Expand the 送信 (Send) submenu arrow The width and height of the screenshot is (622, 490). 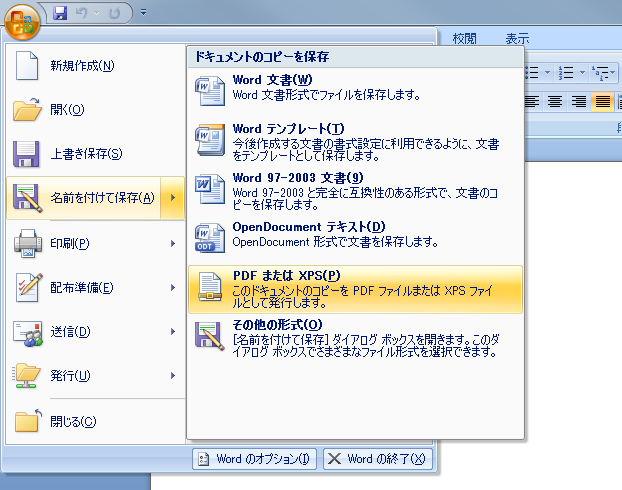click(174, 331)
